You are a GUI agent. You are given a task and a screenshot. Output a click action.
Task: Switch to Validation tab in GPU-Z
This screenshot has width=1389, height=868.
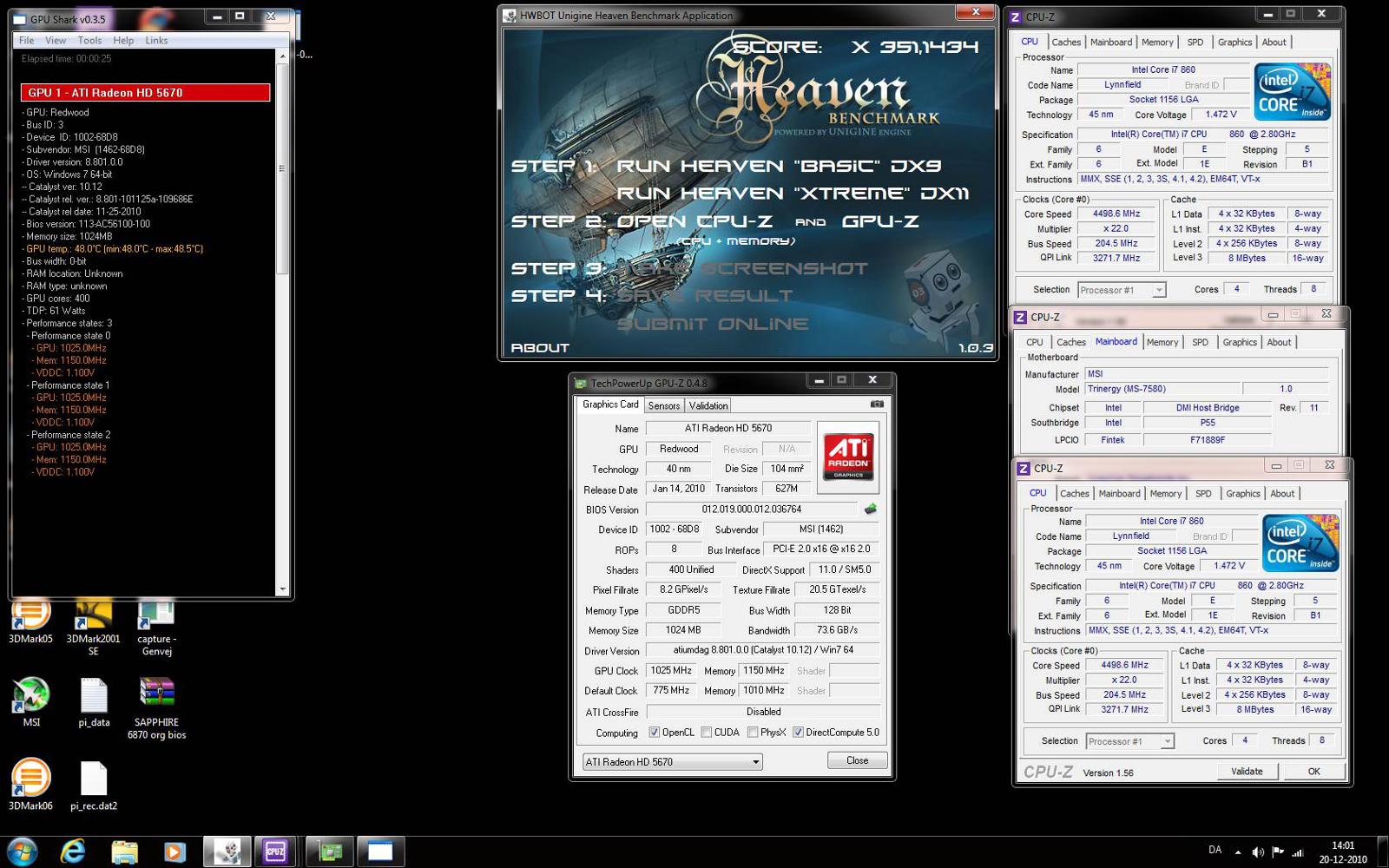(708, 405)
